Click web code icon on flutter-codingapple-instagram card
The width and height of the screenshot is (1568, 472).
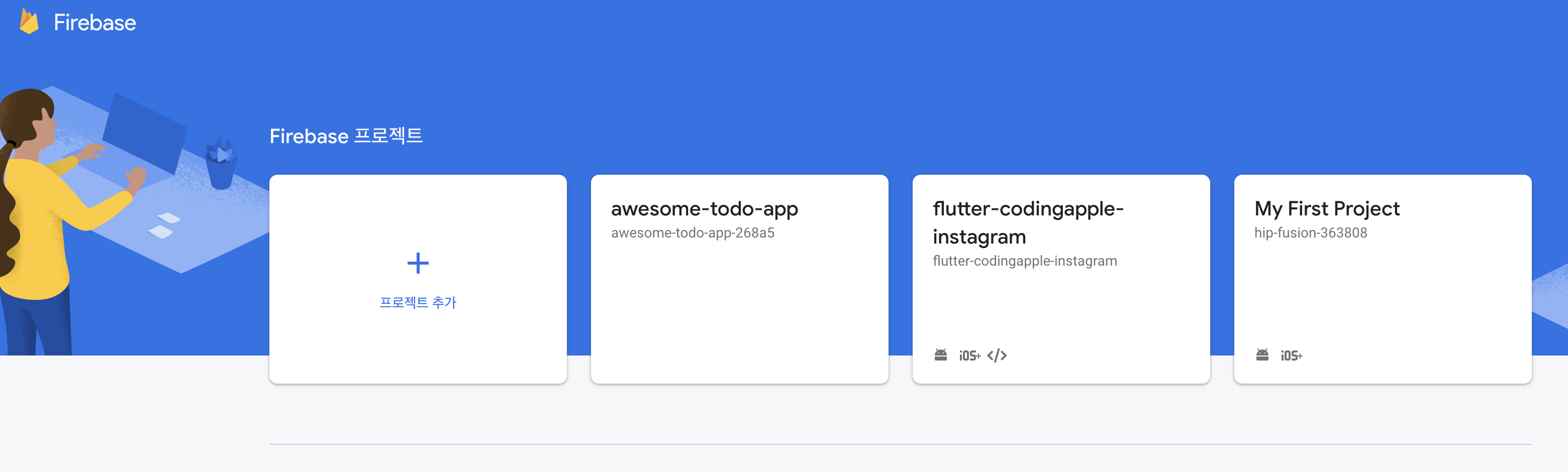pos(997,355)
